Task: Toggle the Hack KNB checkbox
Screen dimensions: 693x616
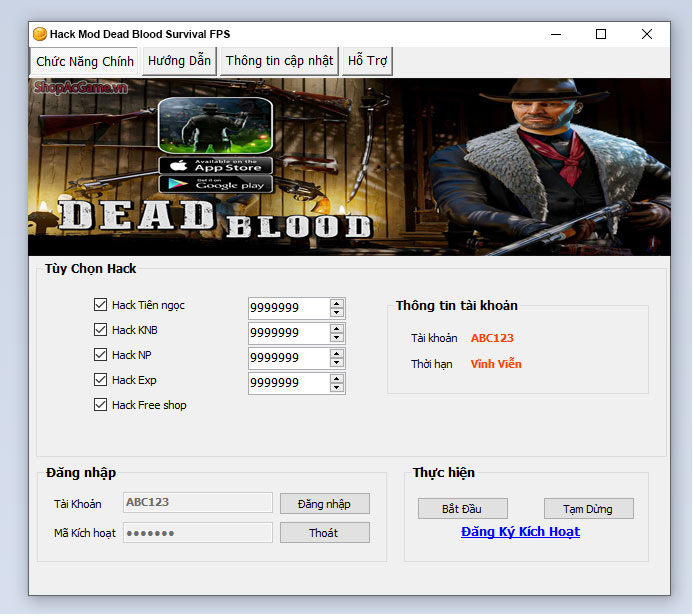Action: (100, 330)
